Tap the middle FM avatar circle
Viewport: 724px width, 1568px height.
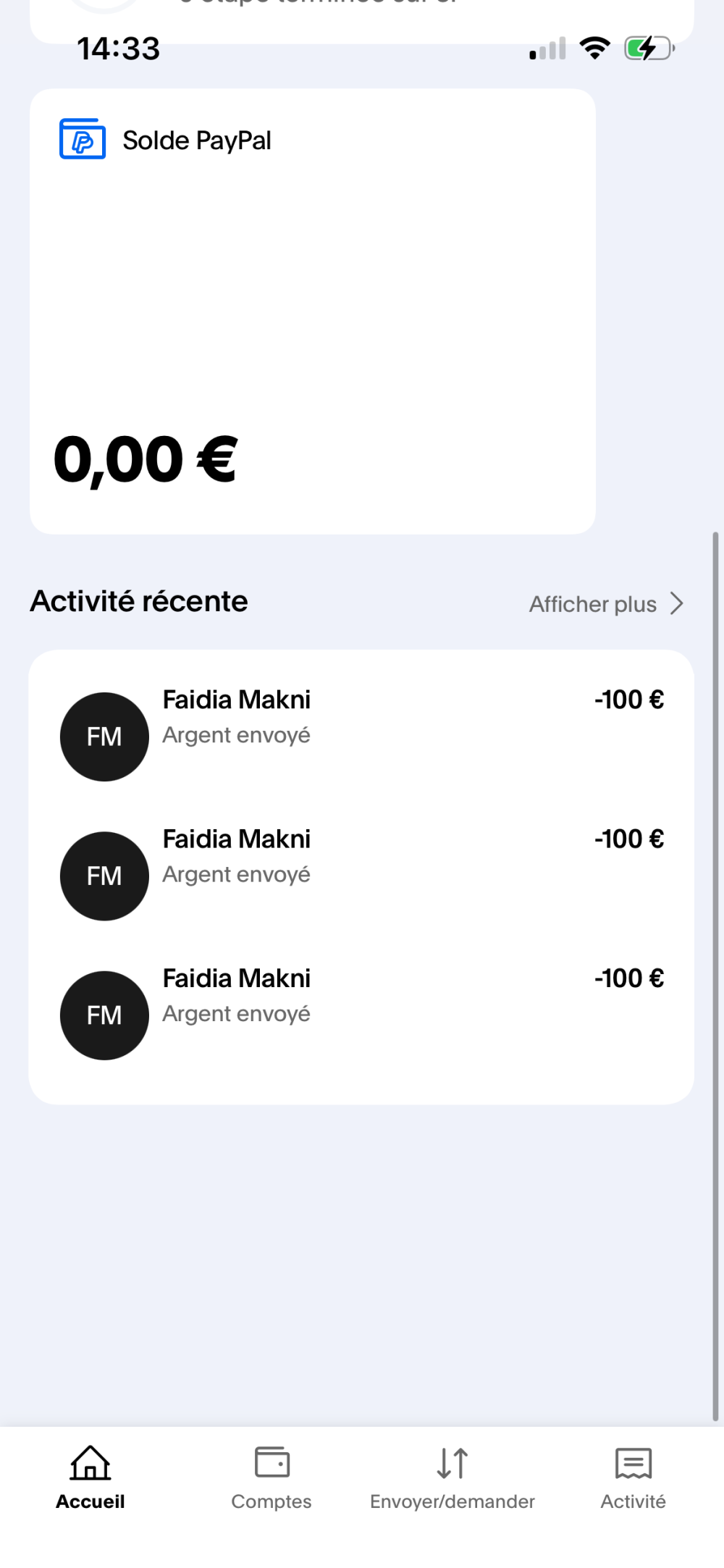(x=104, y=876)
